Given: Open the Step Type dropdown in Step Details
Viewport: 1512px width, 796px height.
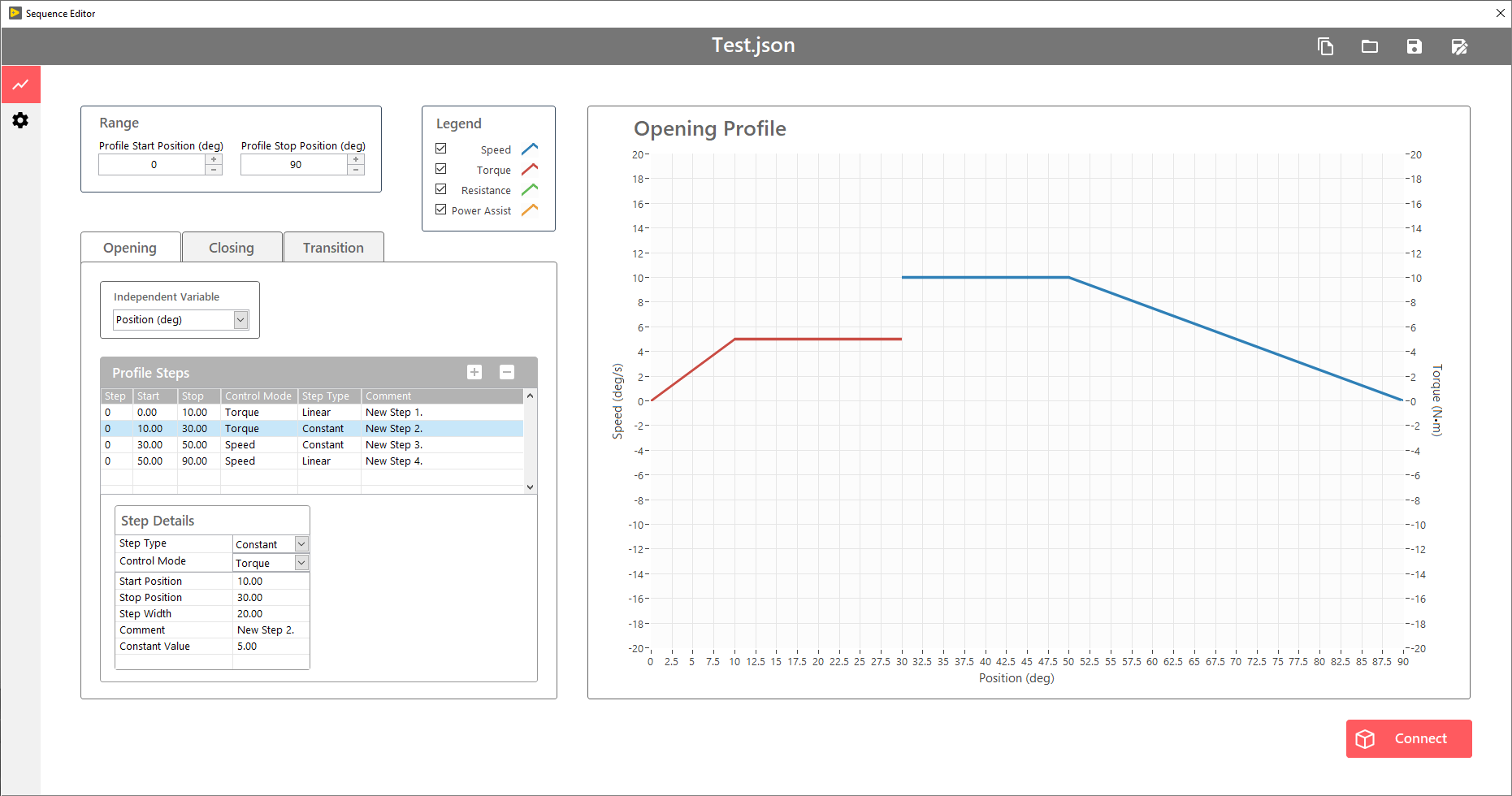Looking at the screenshot, I should click(301, 544).
